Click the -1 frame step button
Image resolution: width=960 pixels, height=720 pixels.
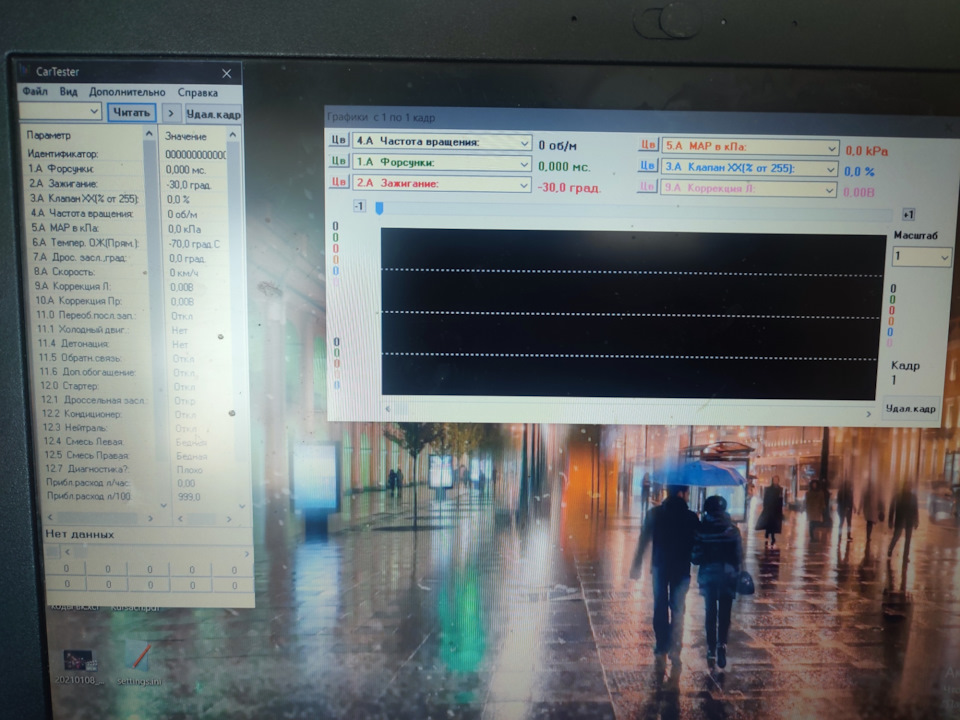click(x=359, y=206)
